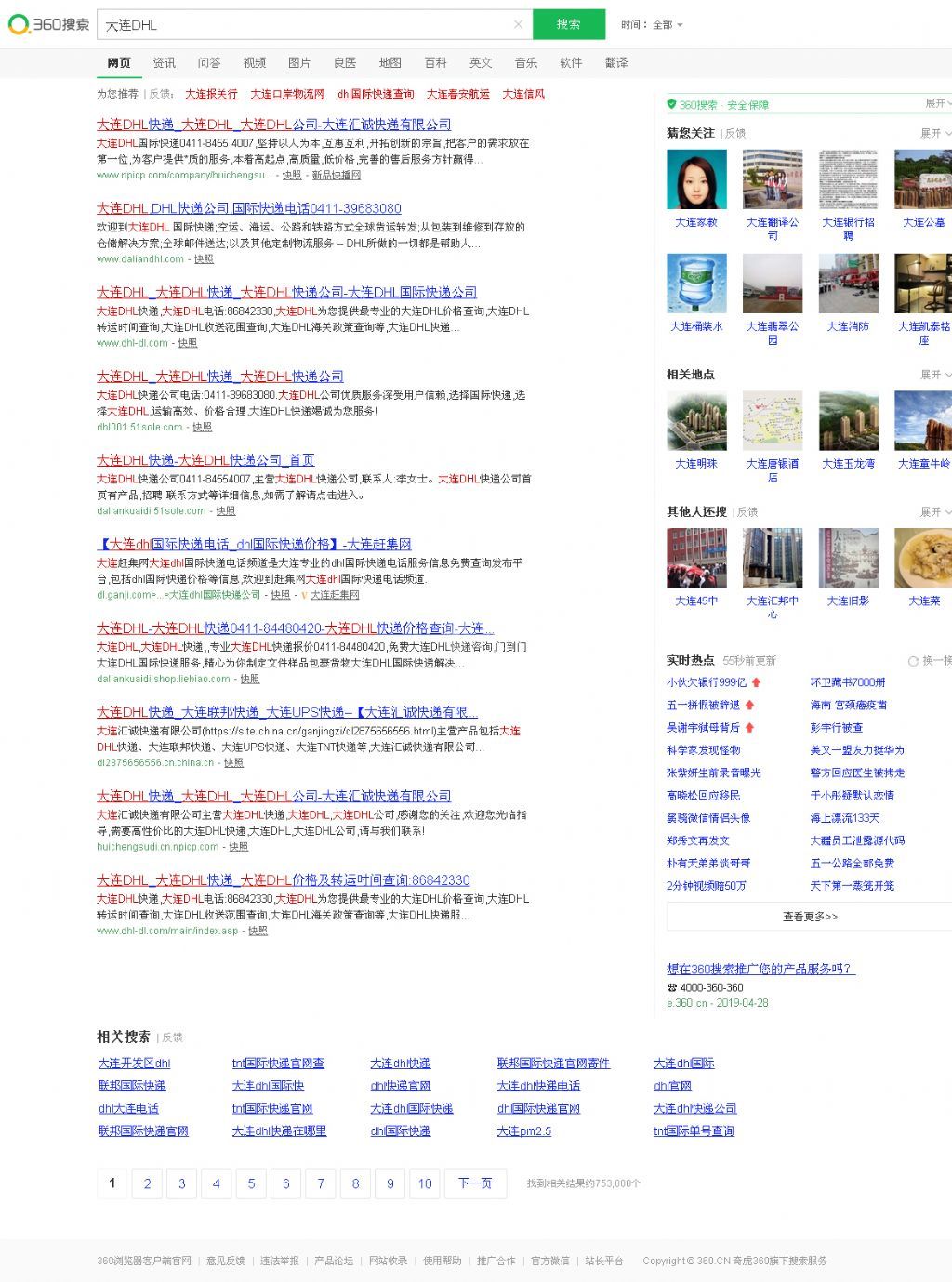Clear the search box with the X icon
The height and width of the screenshot is (1282, 952).
(x=518, y=24)
